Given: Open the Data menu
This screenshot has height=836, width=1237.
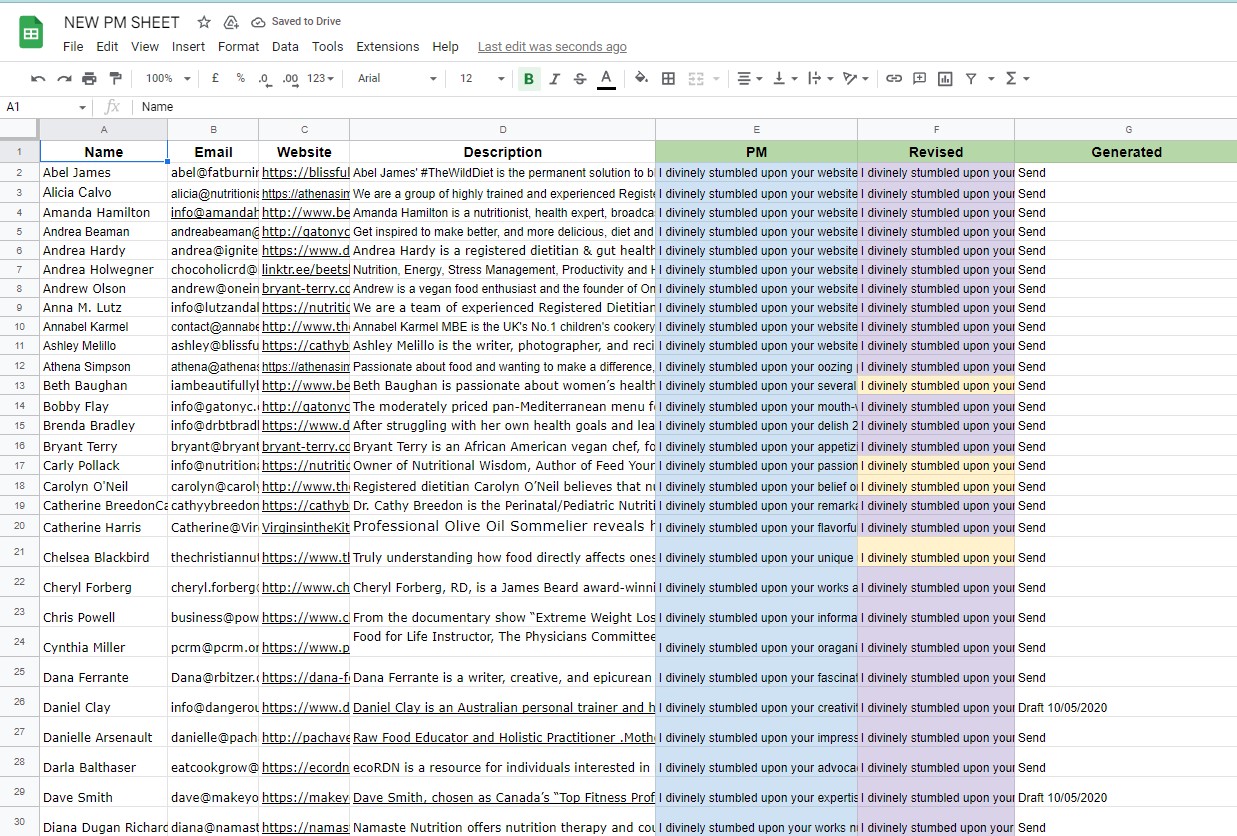Looking at the screenshot, I should (285, 46).
